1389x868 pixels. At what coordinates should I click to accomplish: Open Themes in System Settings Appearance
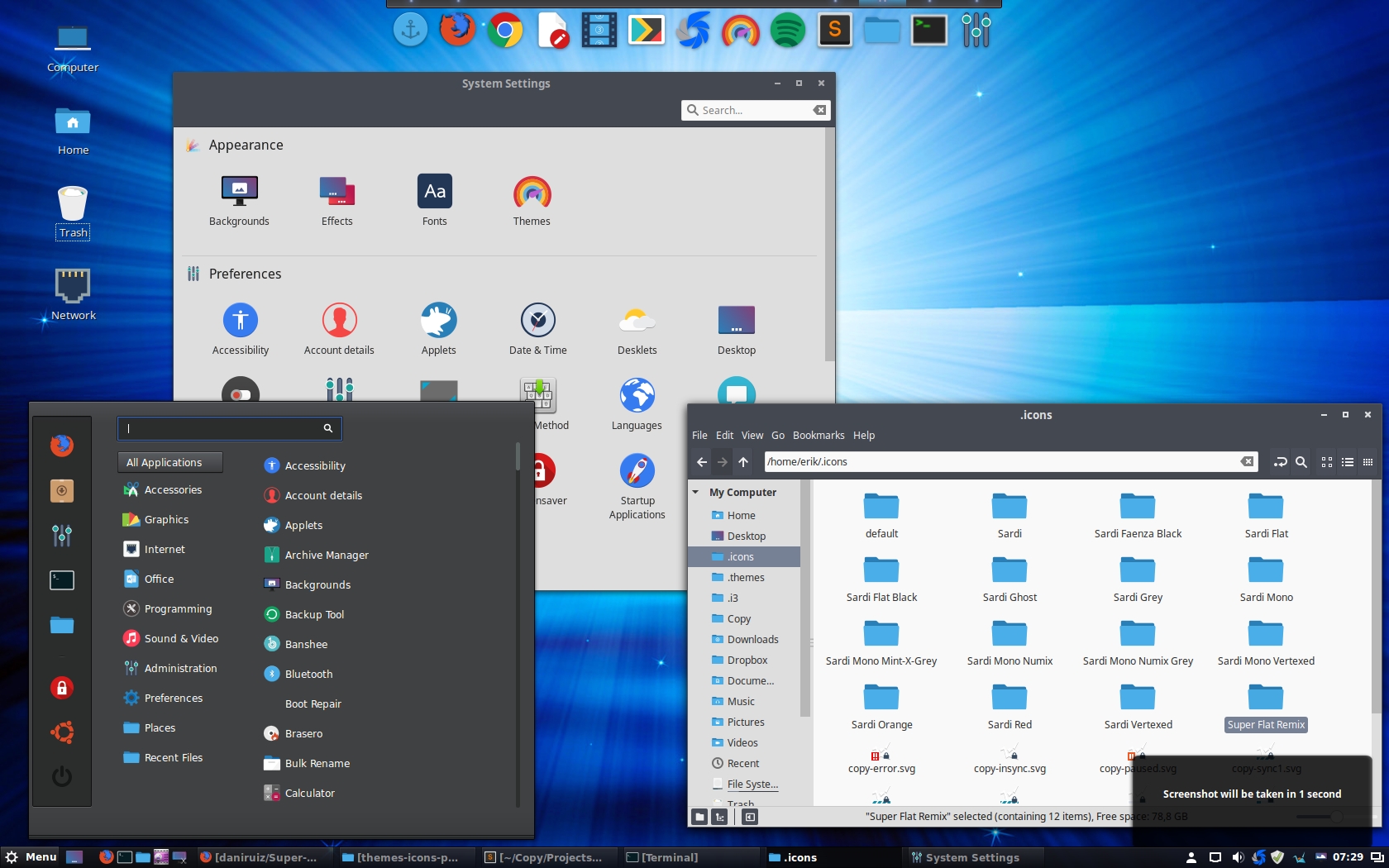coord(532,201)
